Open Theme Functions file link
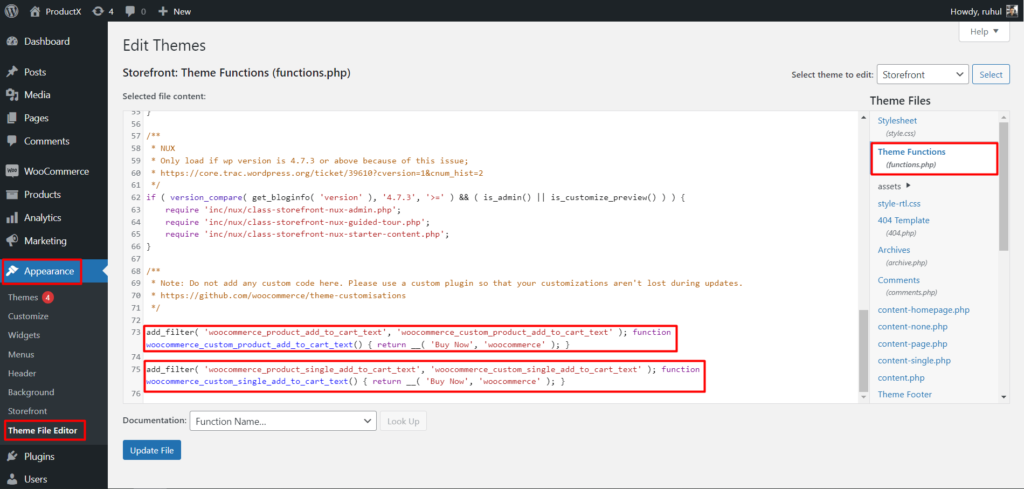The width and height of the screenshot is (1024, 489). (x=911, y=151)
